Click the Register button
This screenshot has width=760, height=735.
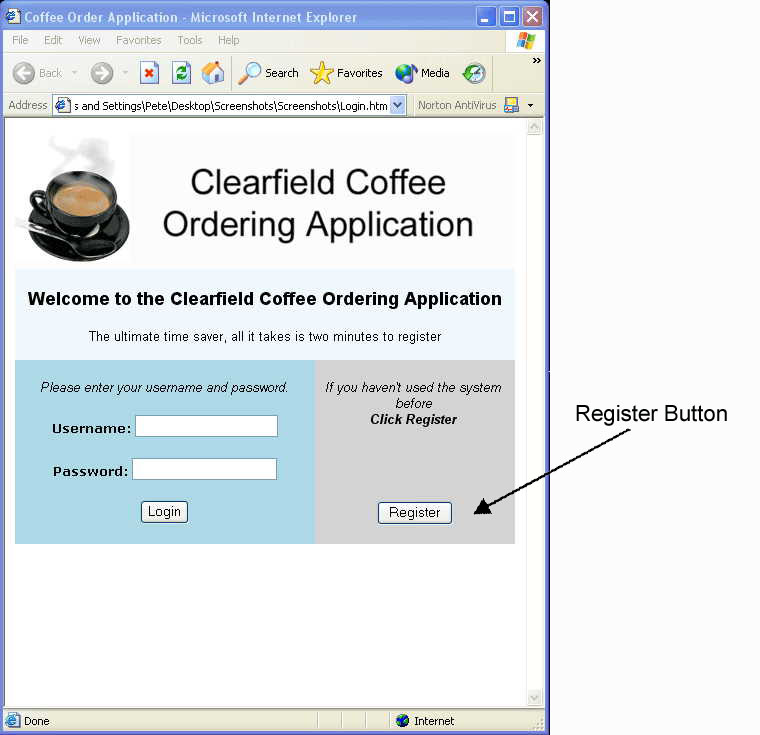point(414,512)
